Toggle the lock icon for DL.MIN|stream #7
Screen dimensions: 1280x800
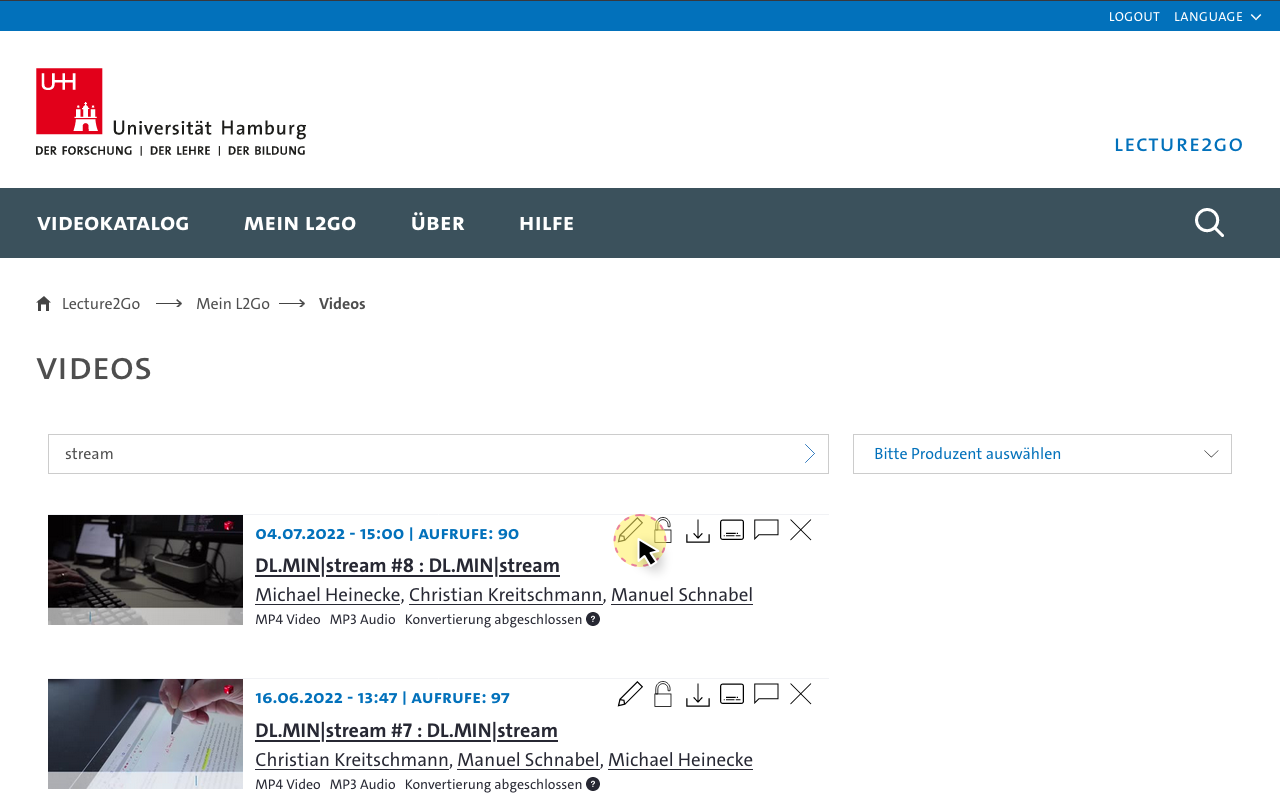click(x=663, y=694)
